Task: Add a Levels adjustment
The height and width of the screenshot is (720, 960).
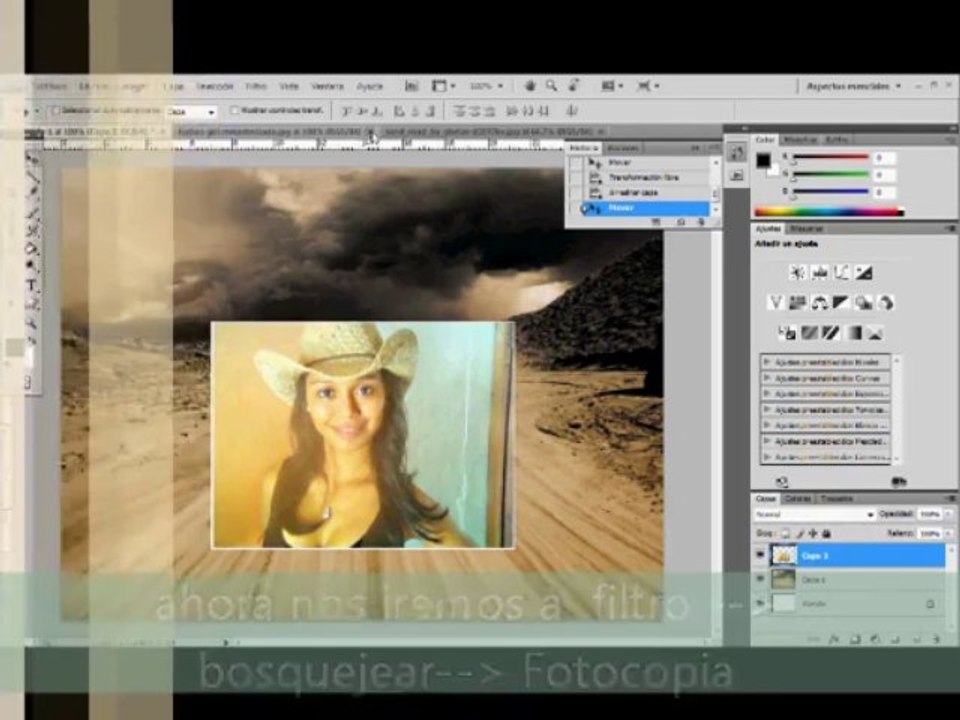Action: click(x=820, y=272)
